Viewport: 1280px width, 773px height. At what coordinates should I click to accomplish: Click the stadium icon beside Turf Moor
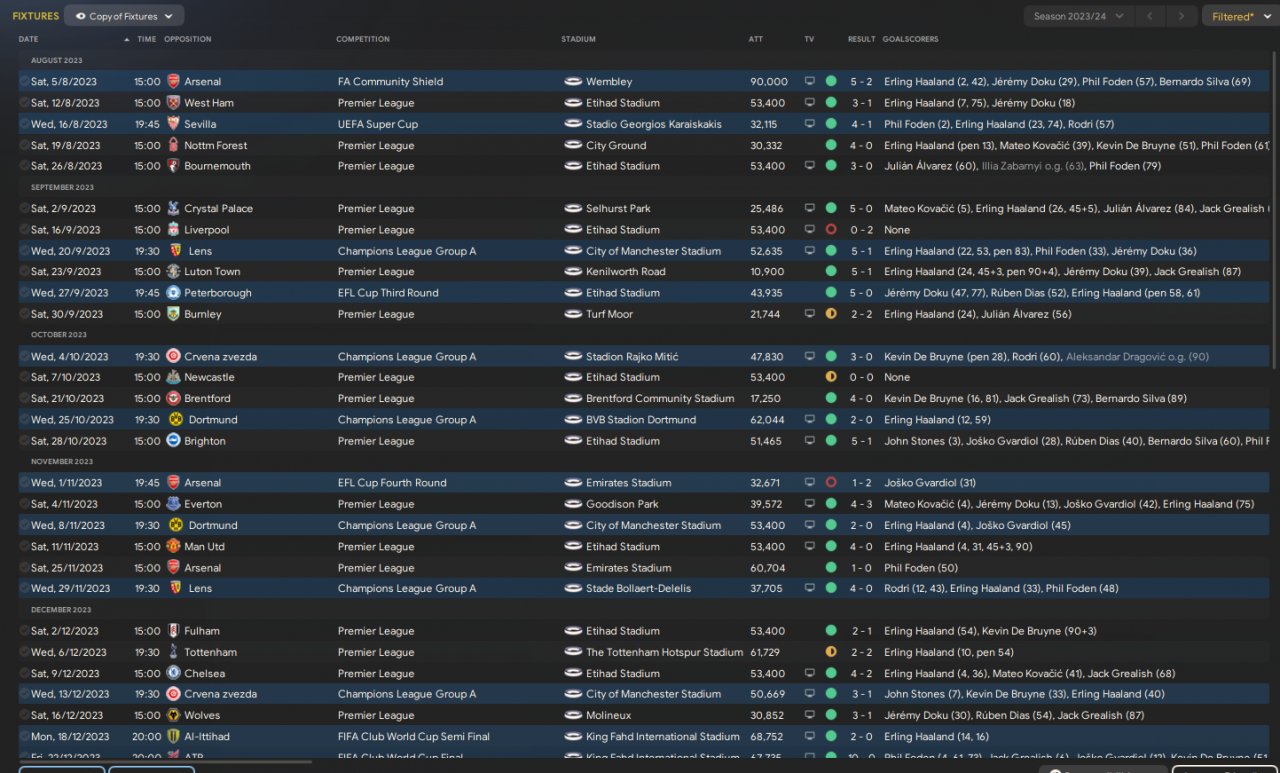click(x=573, y=314)
